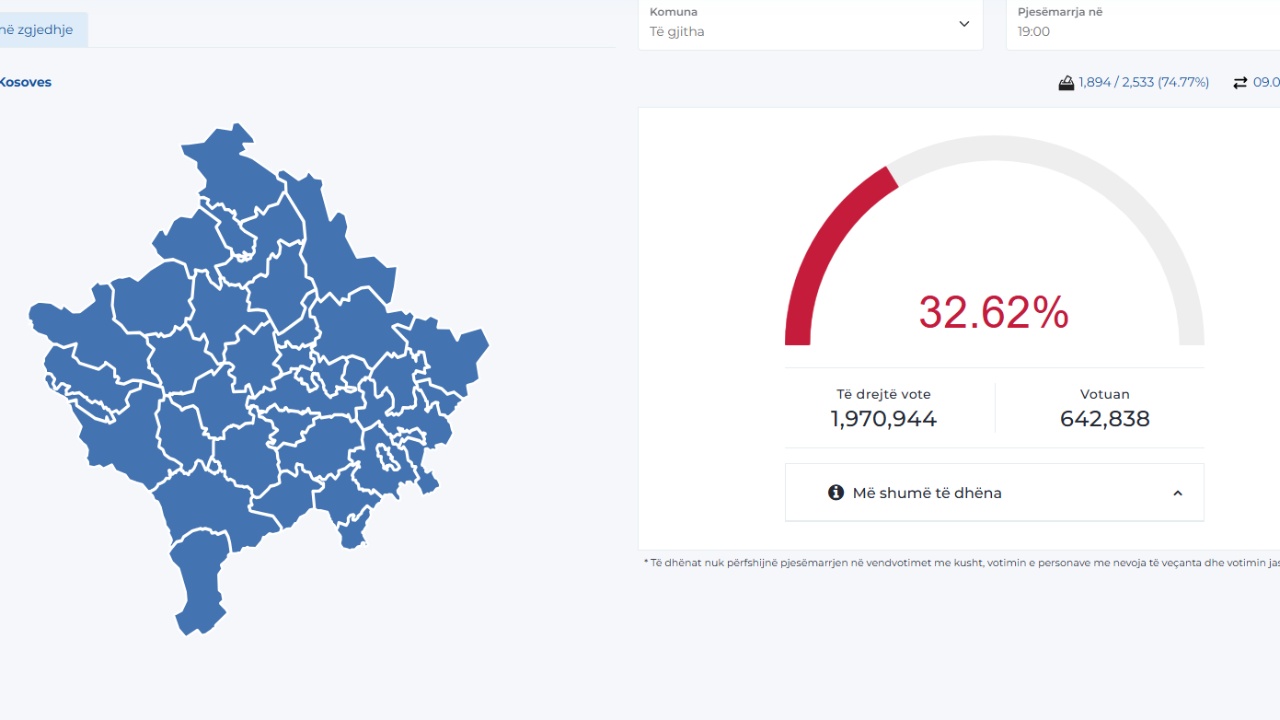Click the red filled portion of turnout gauge
The height and width of the screenshot is (720, 1280).
pos(820,260)
